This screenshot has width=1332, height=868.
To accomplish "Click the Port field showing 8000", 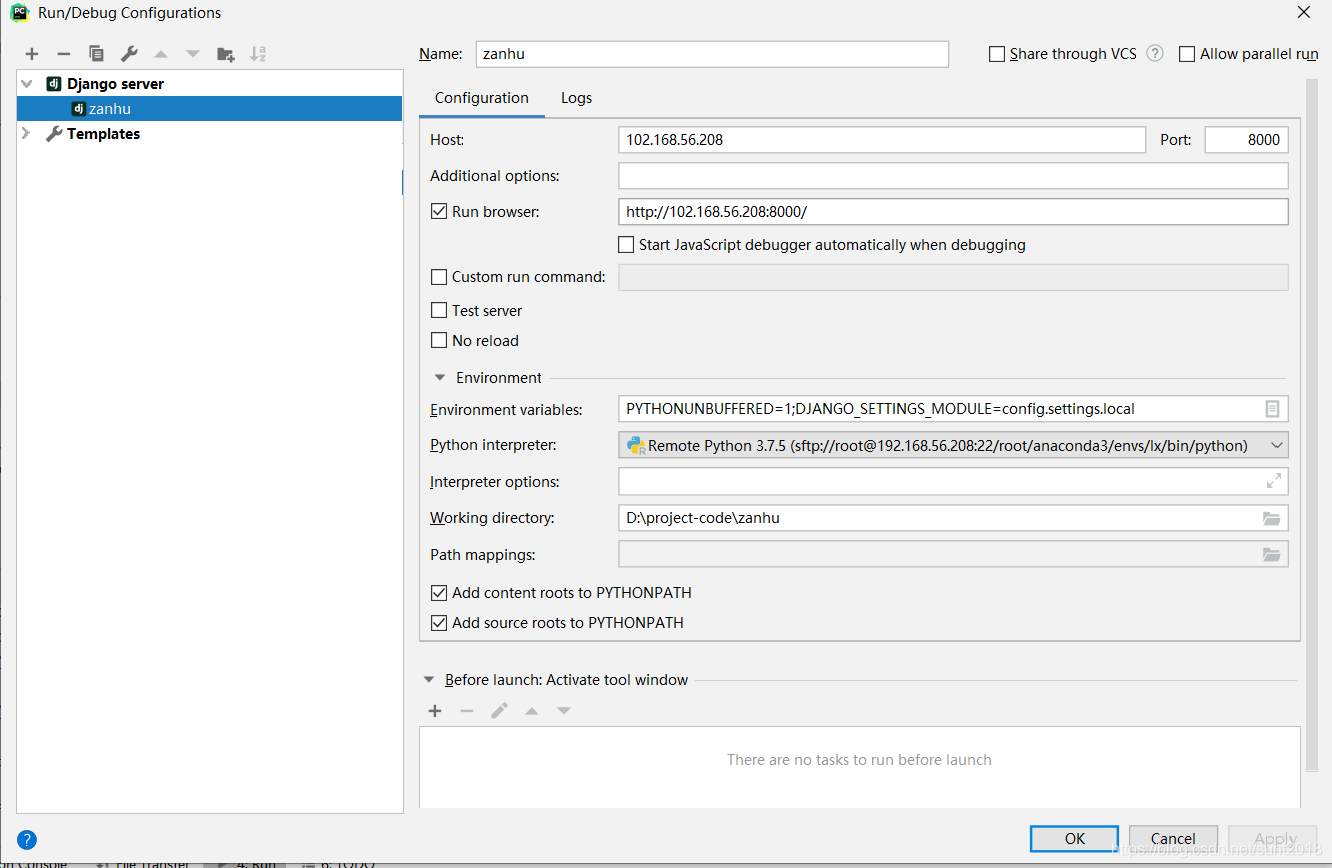I will [1246, 140].
